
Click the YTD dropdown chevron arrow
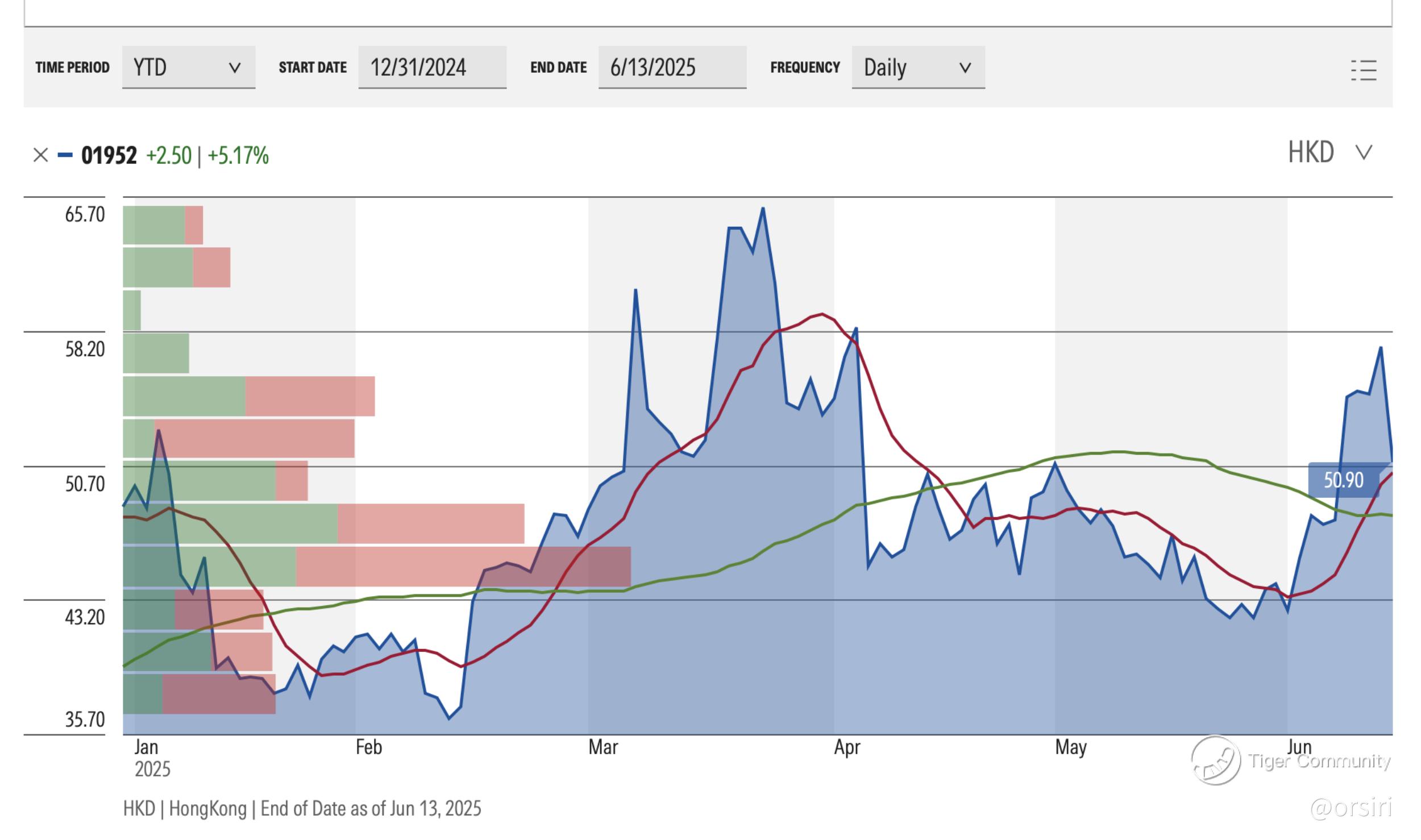[234, 68]
